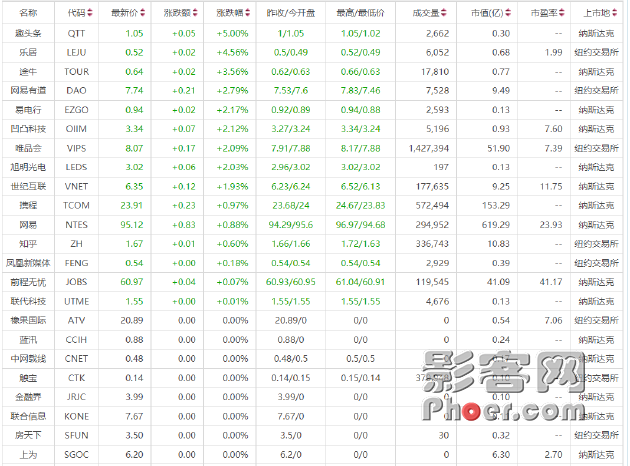This screenshot has height=466, width=630.
Task: Select ticker code DAO
Action: [76, 91]
